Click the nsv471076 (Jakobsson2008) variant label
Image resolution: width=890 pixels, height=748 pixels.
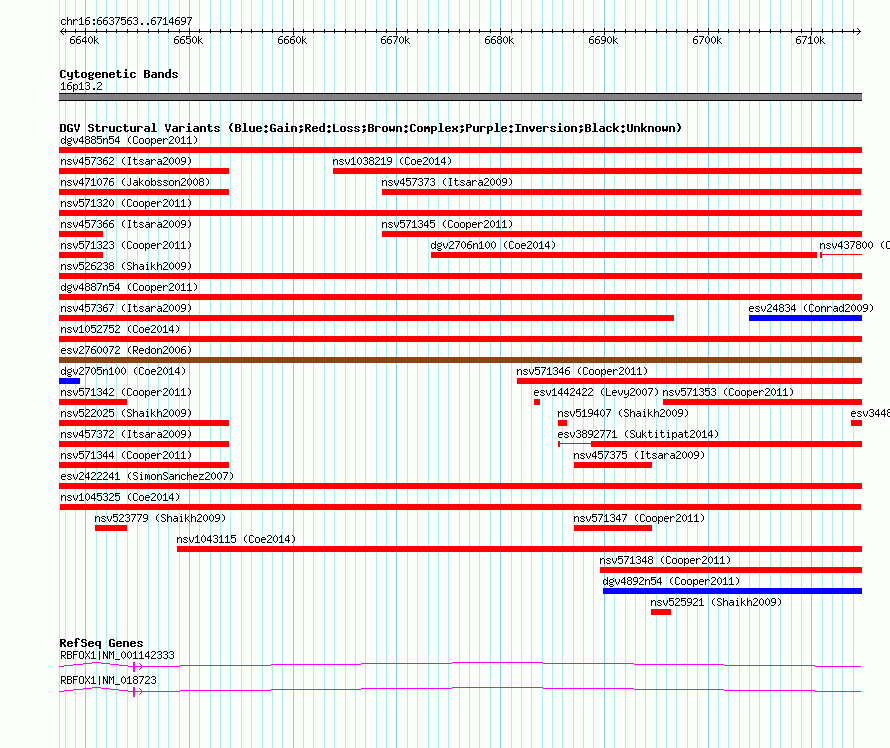[x=135, y=182]
